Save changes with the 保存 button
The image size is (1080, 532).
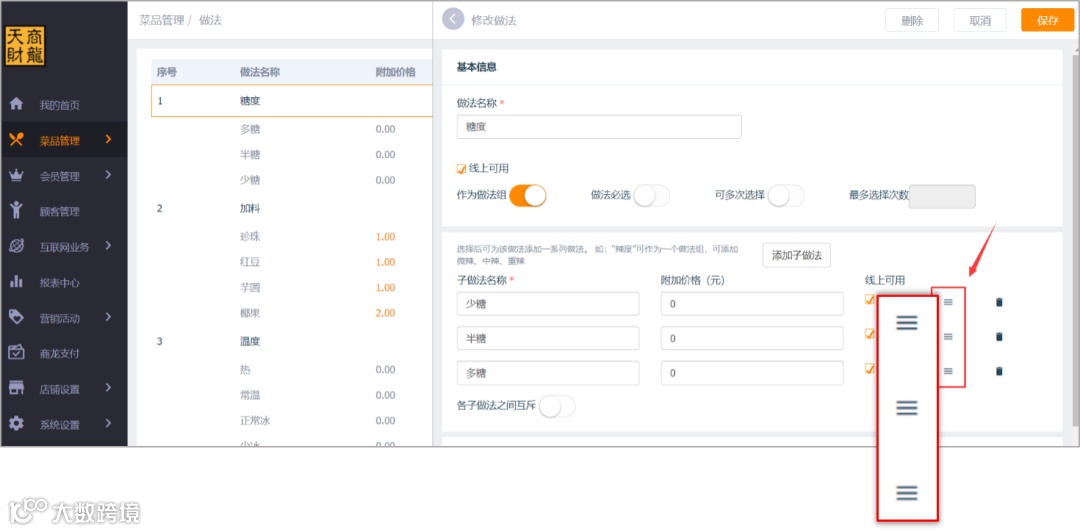point(1047,20)
